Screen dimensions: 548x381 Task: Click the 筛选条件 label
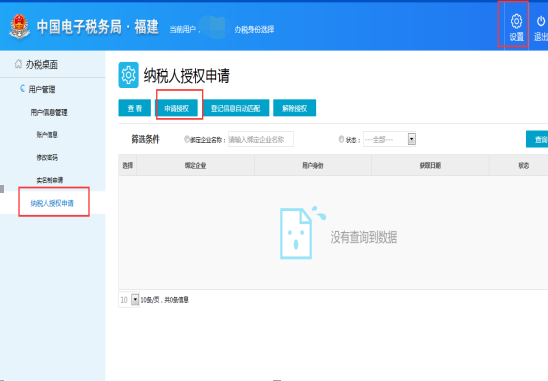(x=145, y=139)
